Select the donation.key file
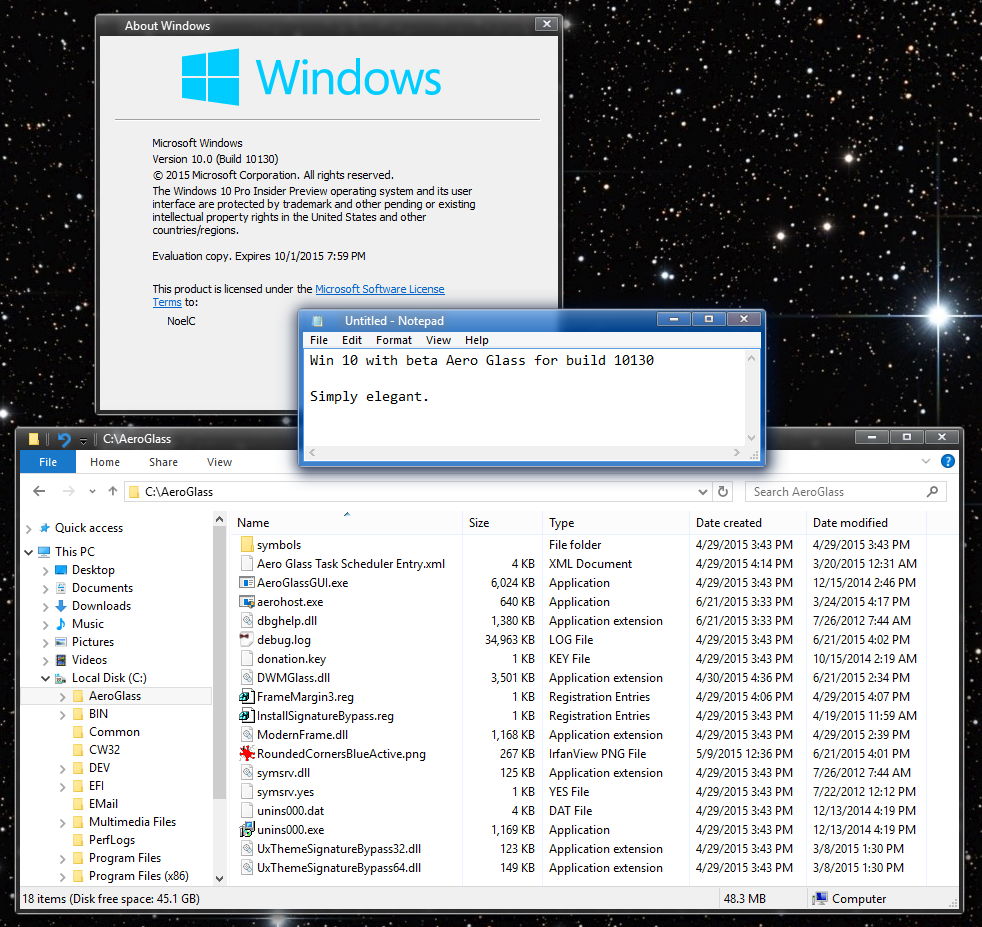 (x=291, y=659)
